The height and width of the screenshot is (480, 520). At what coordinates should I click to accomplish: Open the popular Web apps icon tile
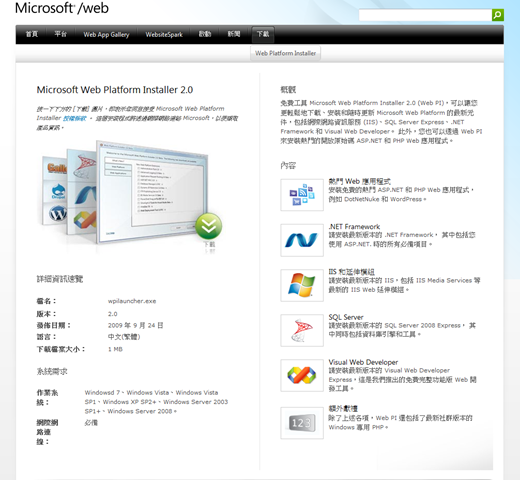(x=302, y=195)
